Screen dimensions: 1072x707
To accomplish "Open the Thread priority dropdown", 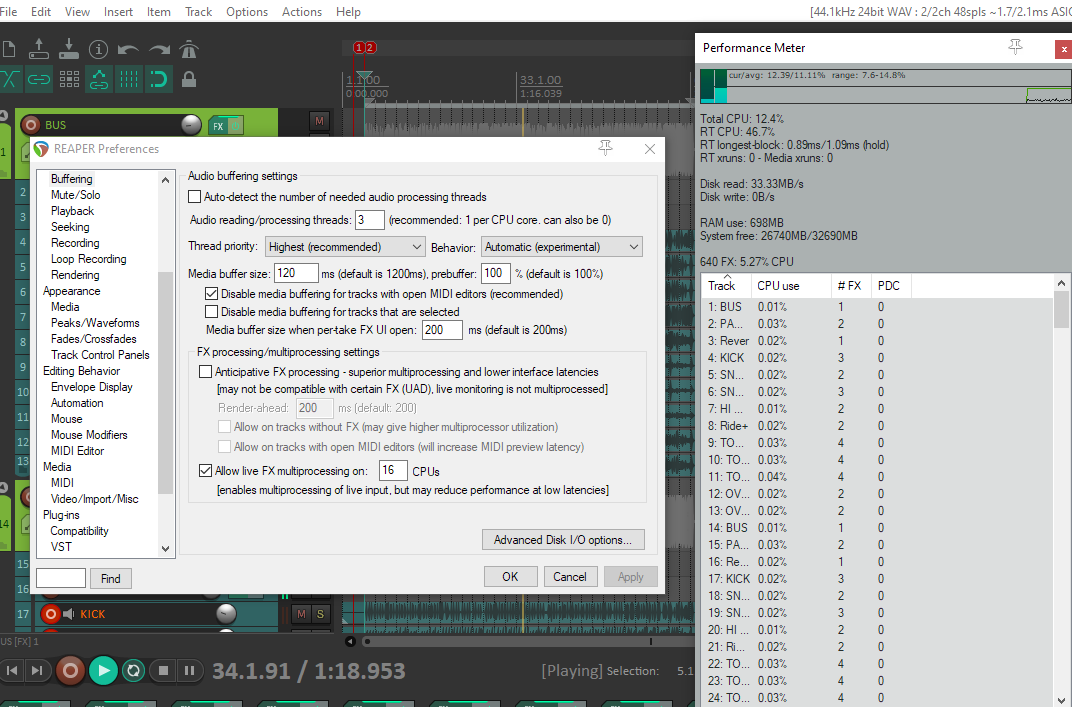I will tap(345, 247).
